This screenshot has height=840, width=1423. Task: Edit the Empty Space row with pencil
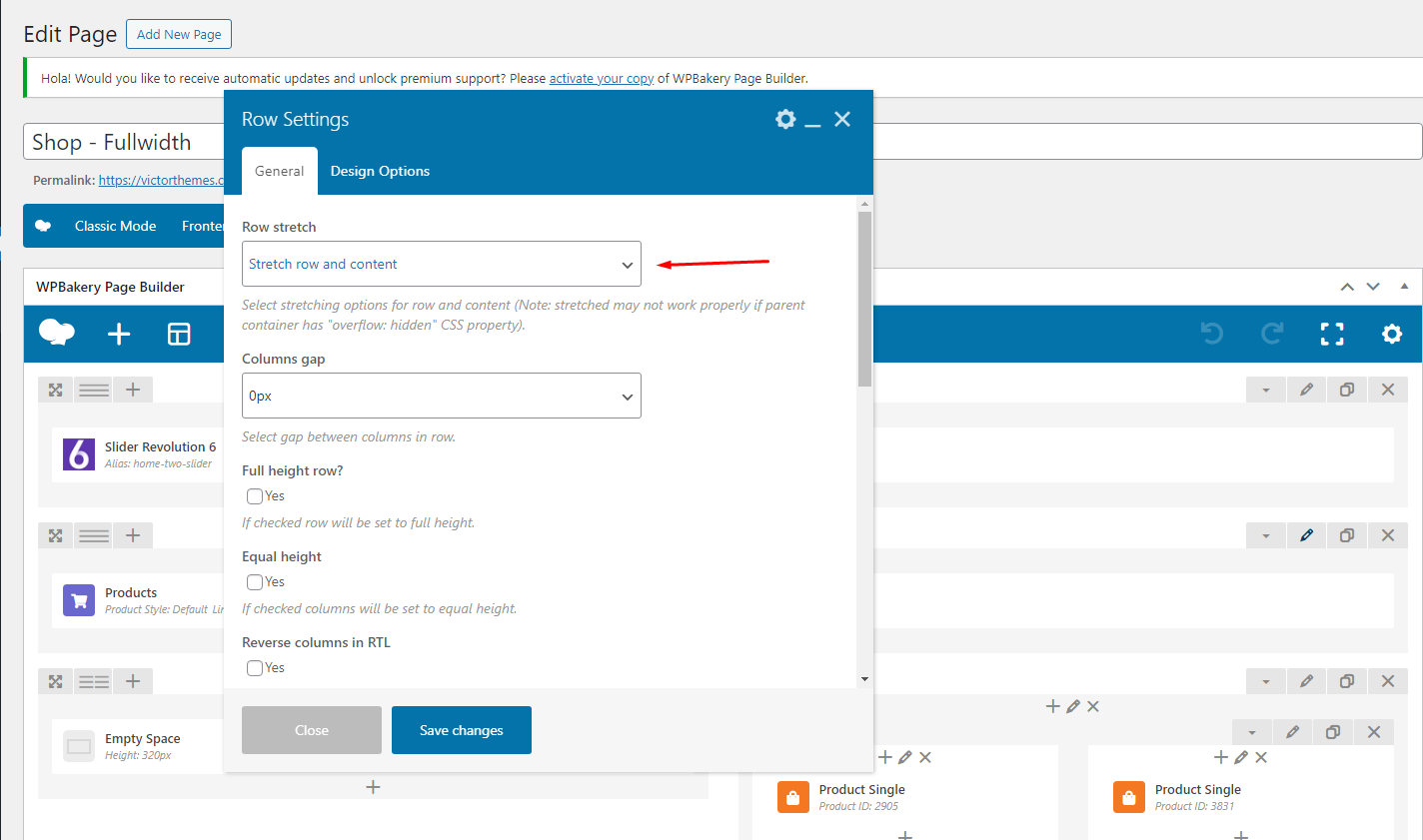pos(1306,681)
